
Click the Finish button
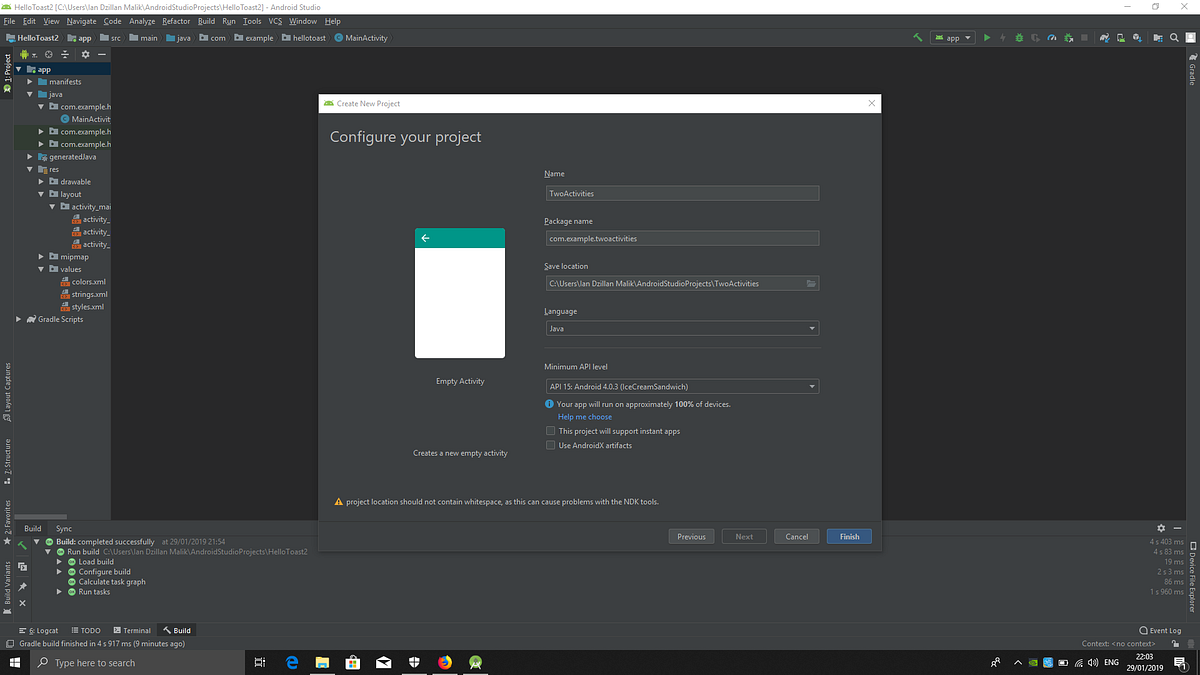pos(848,536)
